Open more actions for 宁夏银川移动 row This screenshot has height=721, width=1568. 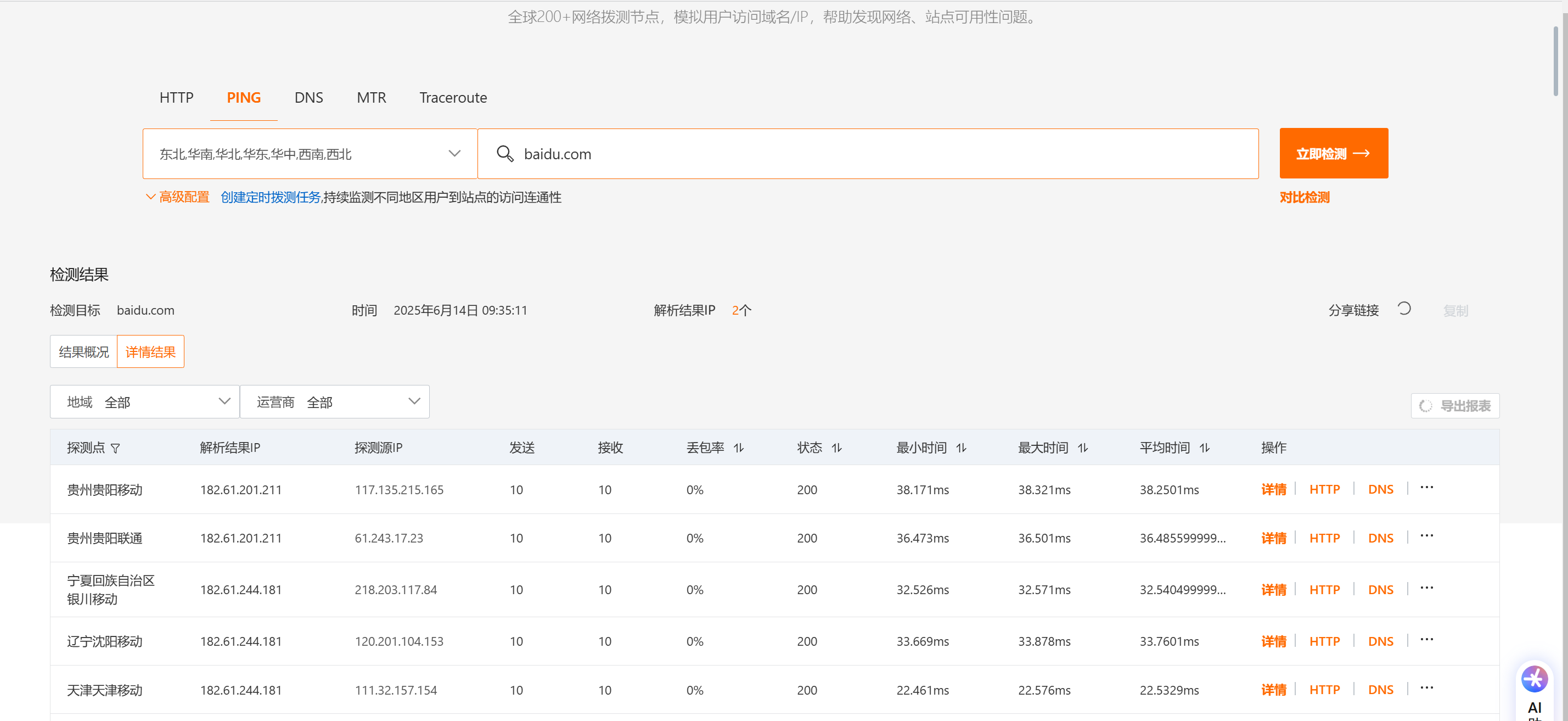1426,588
